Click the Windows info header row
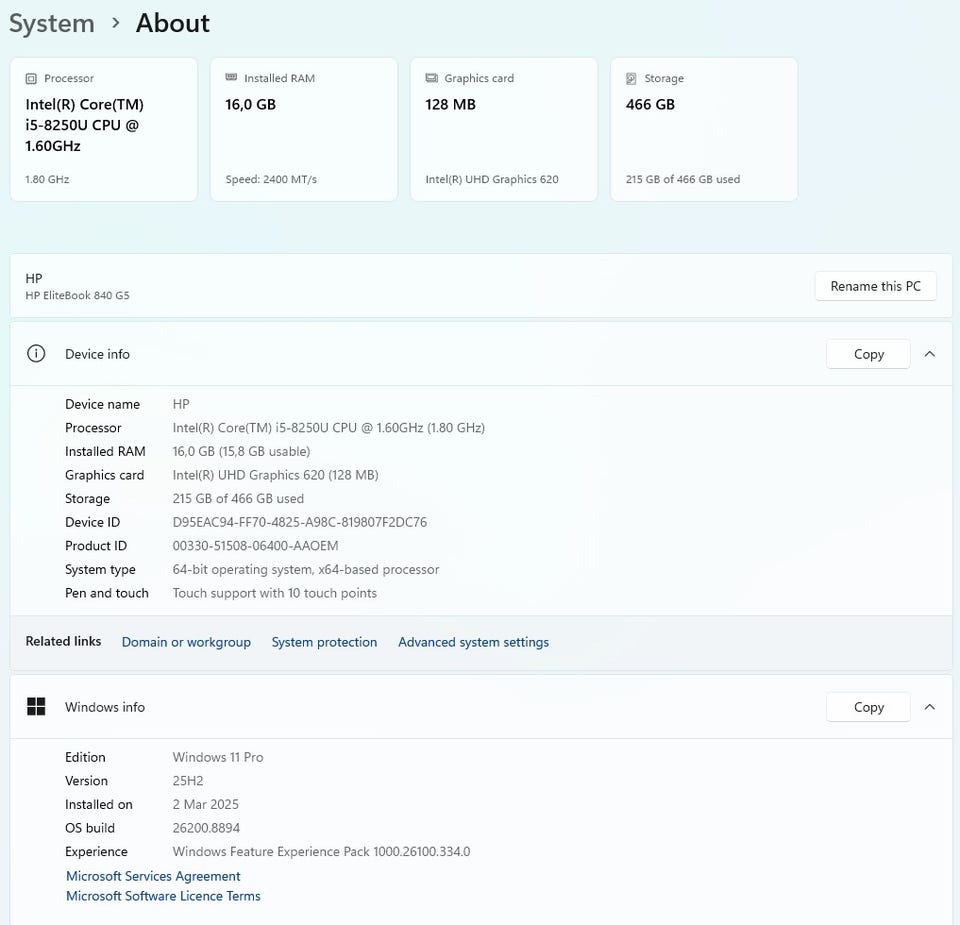This screenshot has width=960, height=925. click(481, 707)
